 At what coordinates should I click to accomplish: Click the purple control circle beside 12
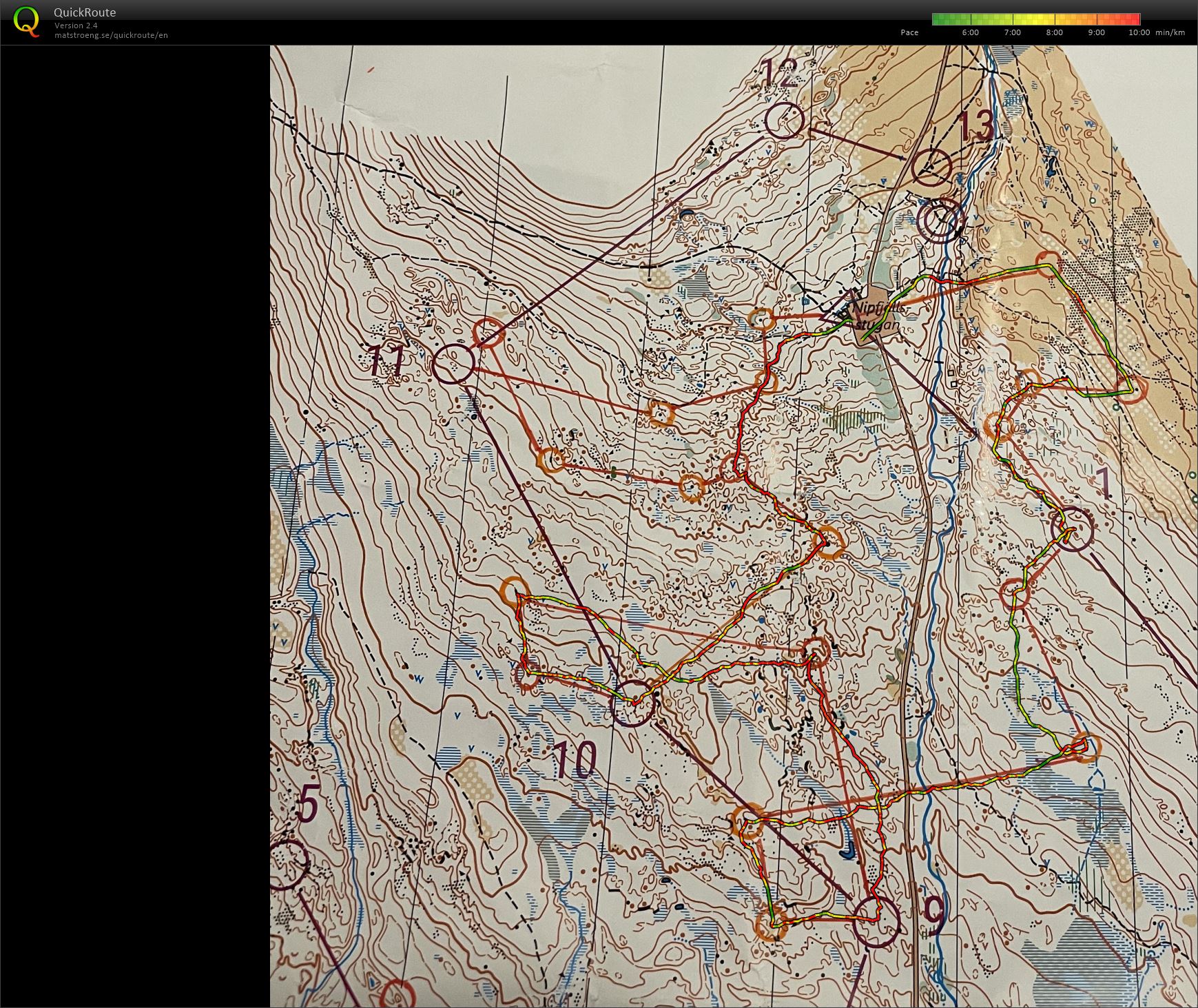coord(785,121)
